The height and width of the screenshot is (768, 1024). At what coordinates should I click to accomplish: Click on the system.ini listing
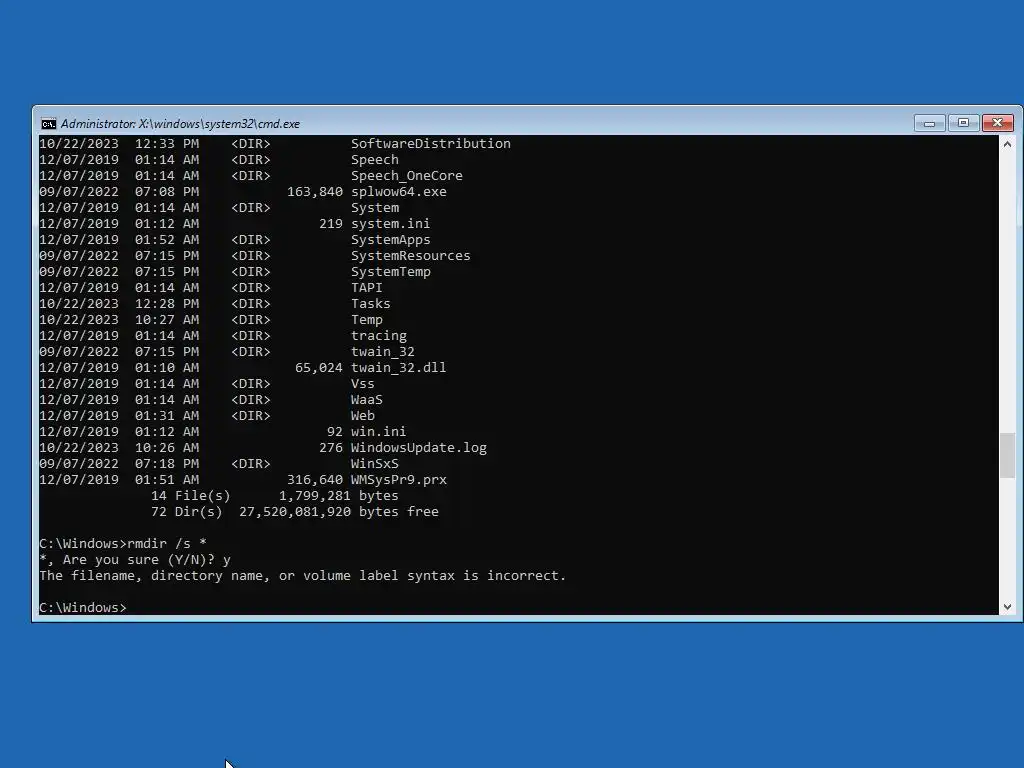point(234,224)
